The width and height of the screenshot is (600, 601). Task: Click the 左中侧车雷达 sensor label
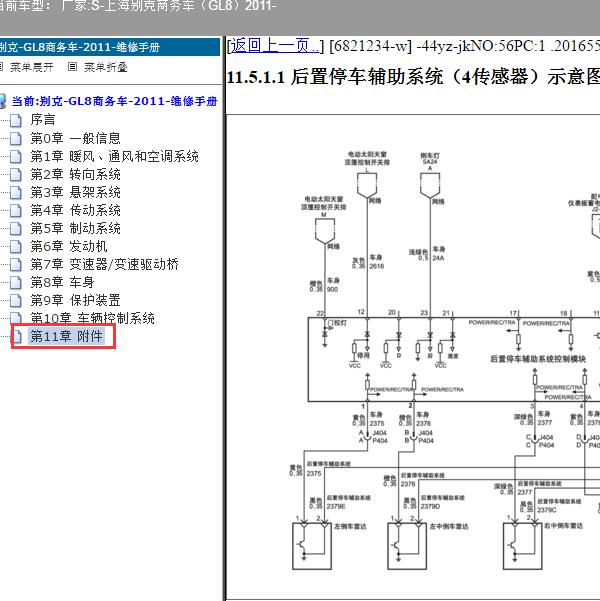tap(449, 527)
